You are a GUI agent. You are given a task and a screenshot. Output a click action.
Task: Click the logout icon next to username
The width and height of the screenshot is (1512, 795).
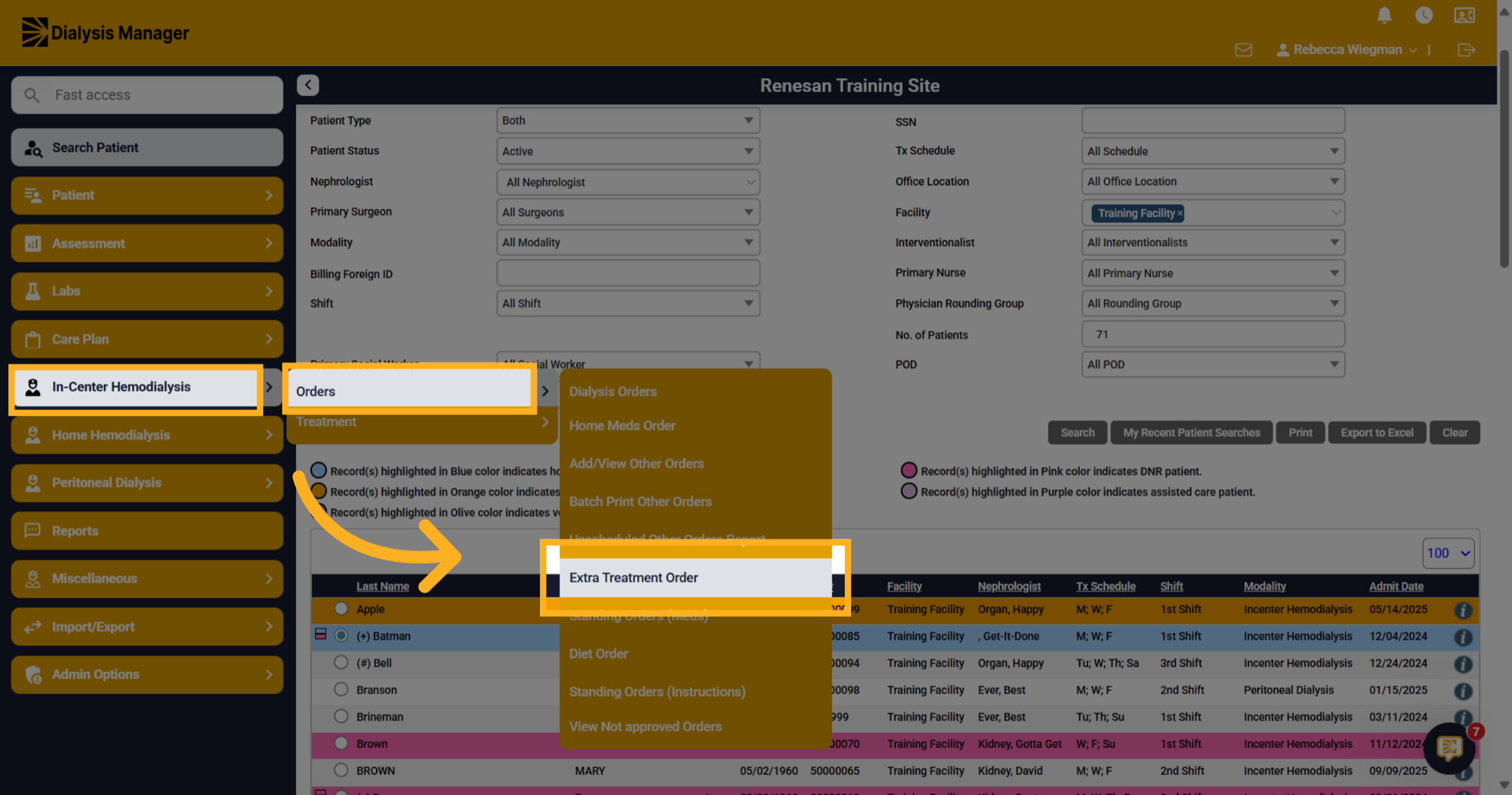(x=1467, y=50)
